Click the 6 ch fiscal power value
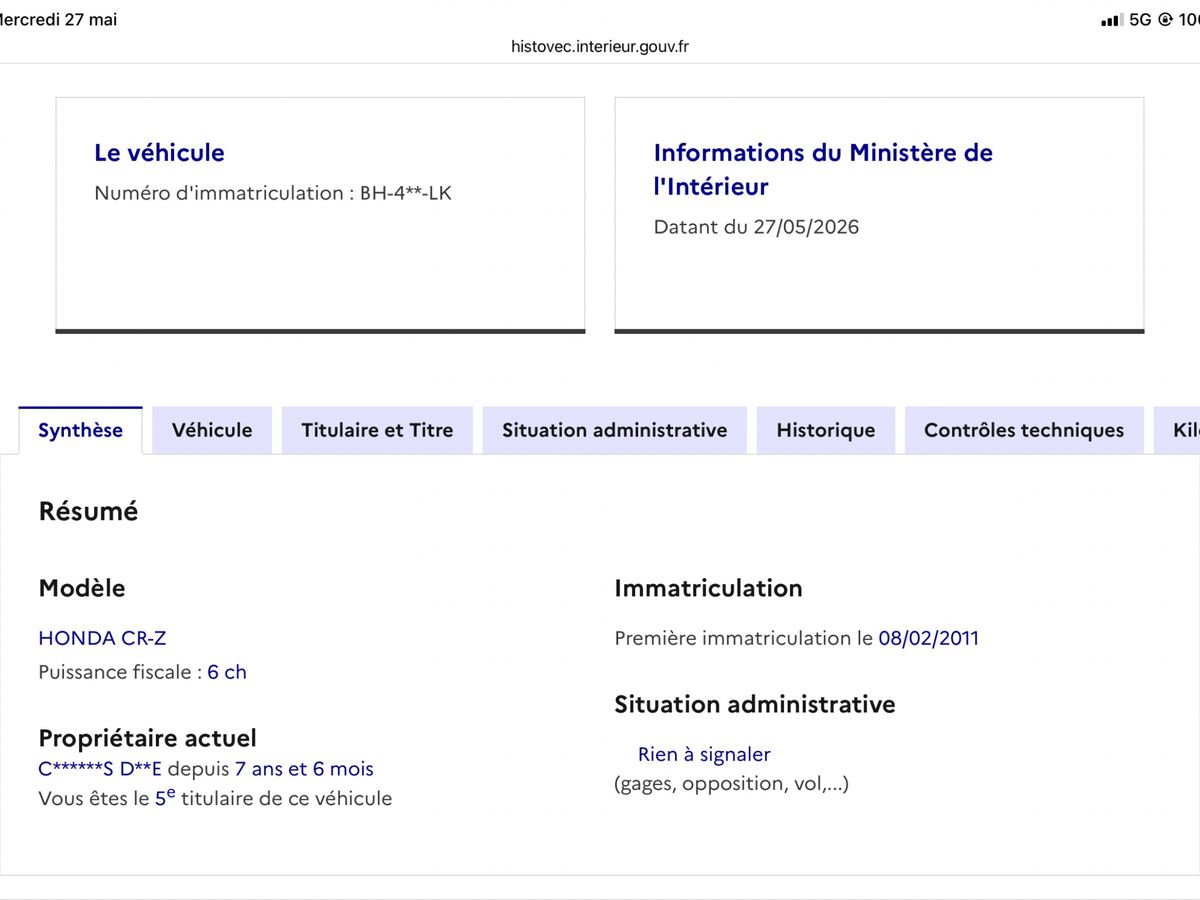 coord(227,672)
